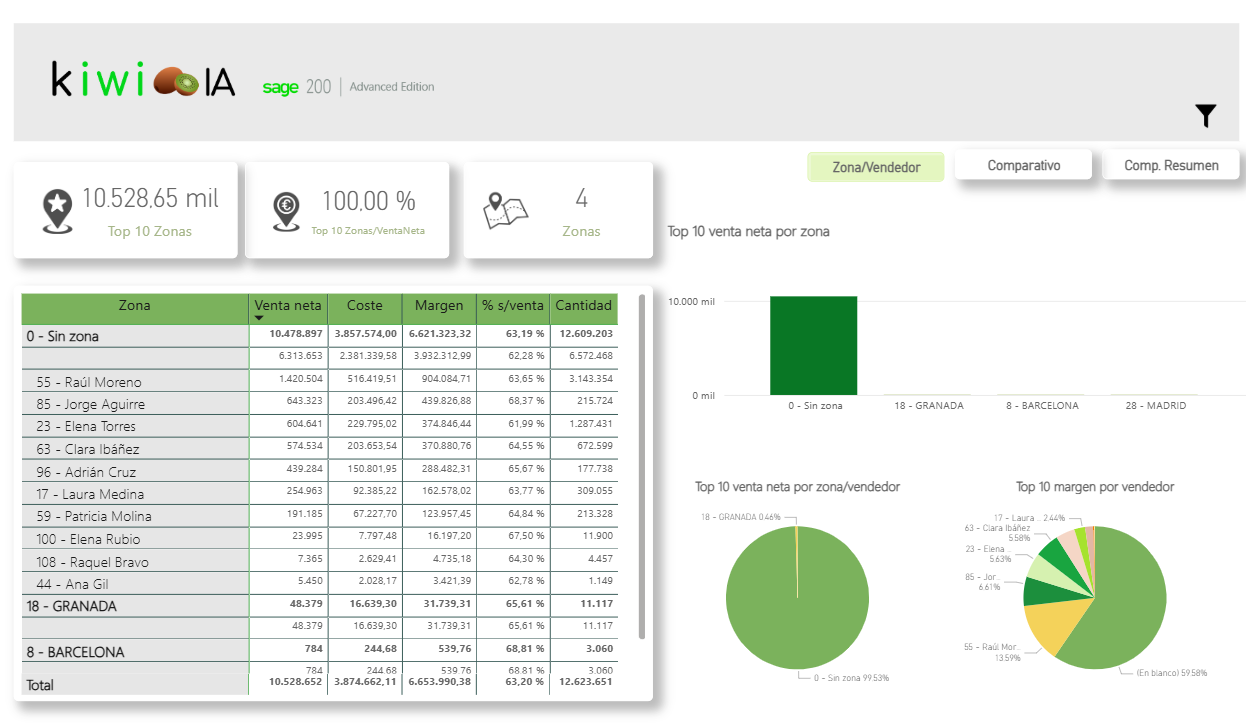Collapse the 0 - Sin zona row

point(63,336)
